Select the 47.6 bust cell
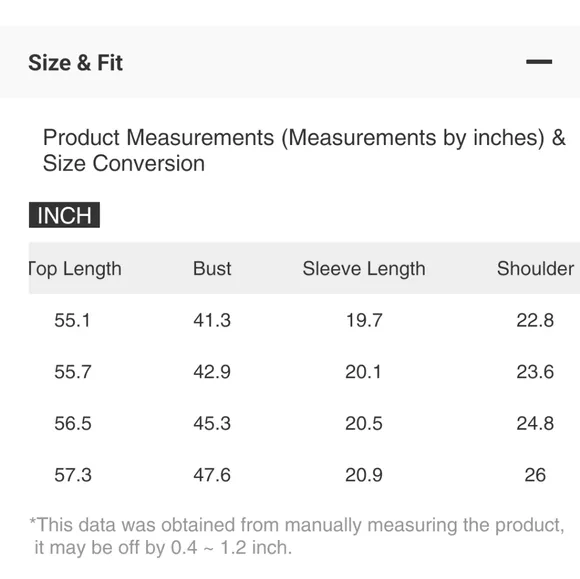The image size is (580, 579). coord(212,475)
